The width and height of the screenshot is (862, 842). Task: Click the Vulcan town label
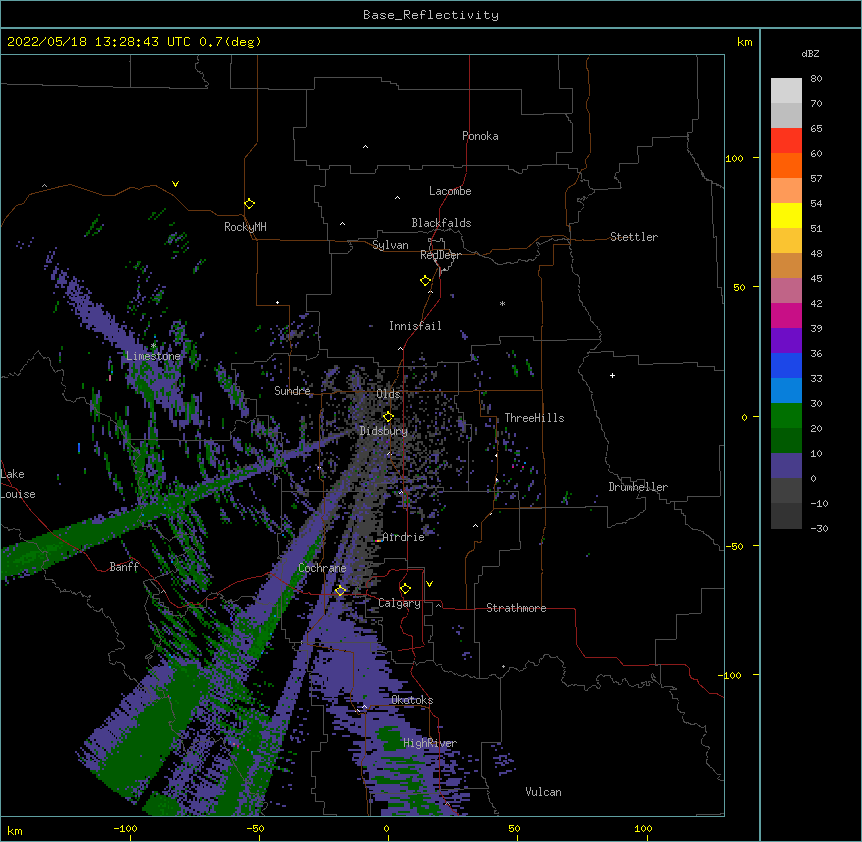point(543,792)
